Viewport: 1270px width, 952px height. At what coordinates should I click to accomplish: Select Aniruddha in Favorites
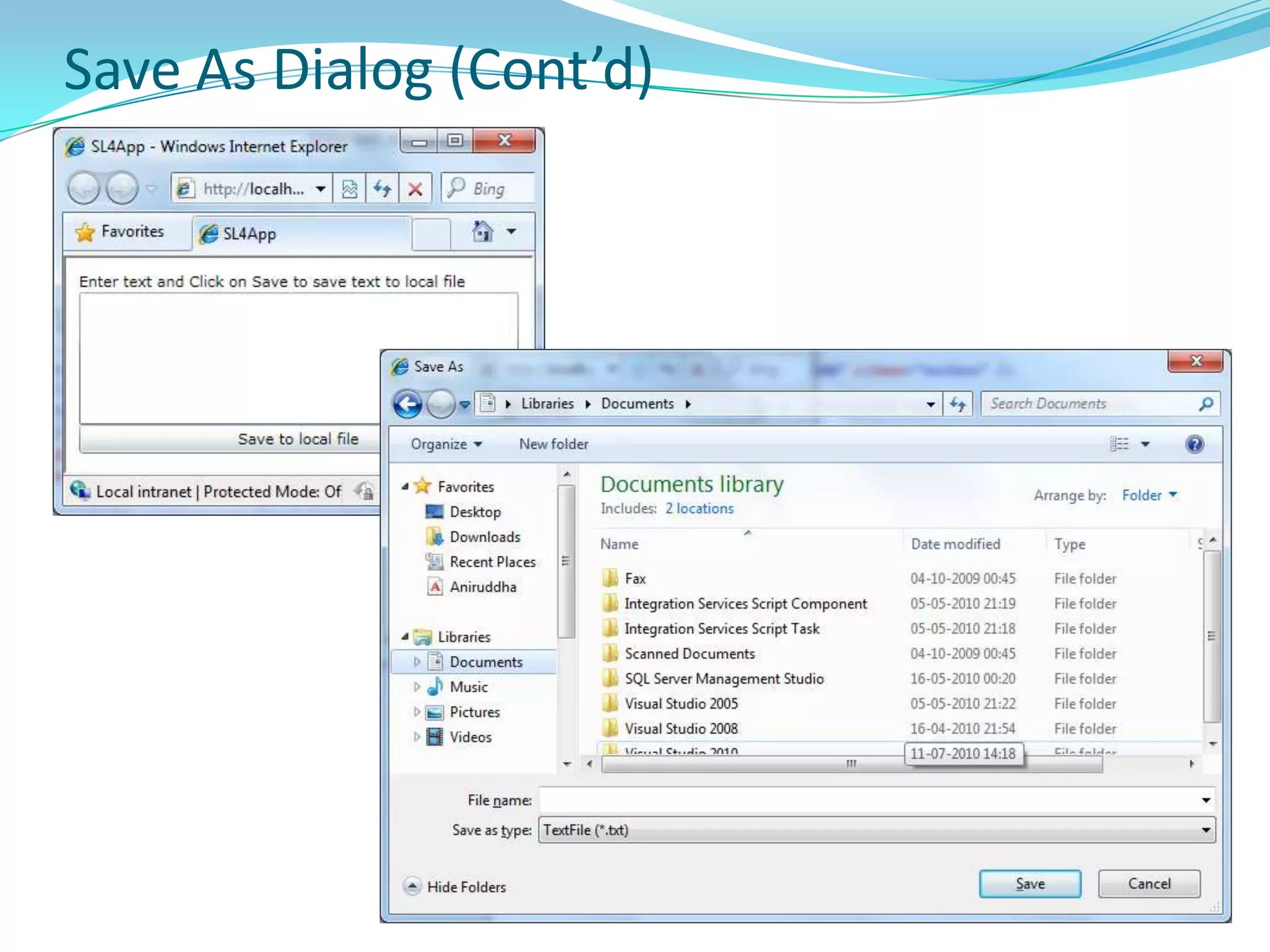coord(482,587)
